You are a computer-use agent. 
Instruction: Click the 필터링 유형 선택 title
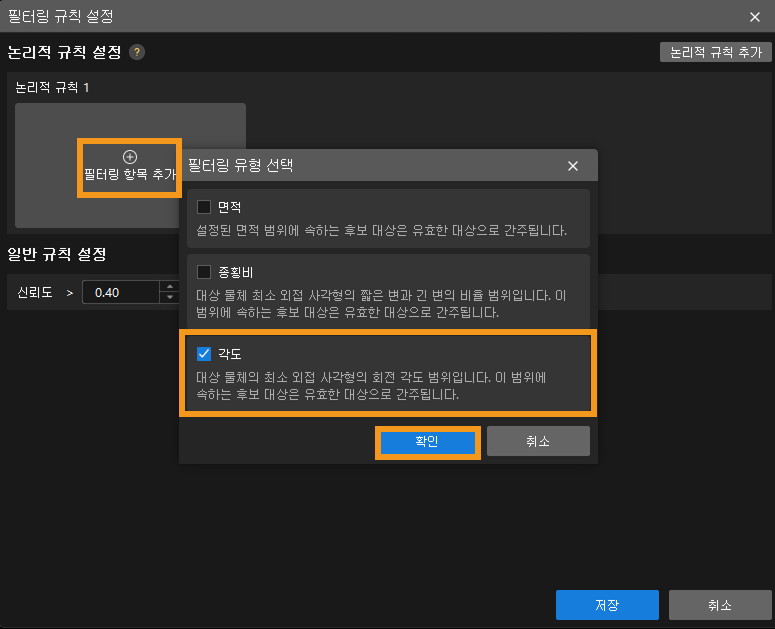[x=241, y=165]
